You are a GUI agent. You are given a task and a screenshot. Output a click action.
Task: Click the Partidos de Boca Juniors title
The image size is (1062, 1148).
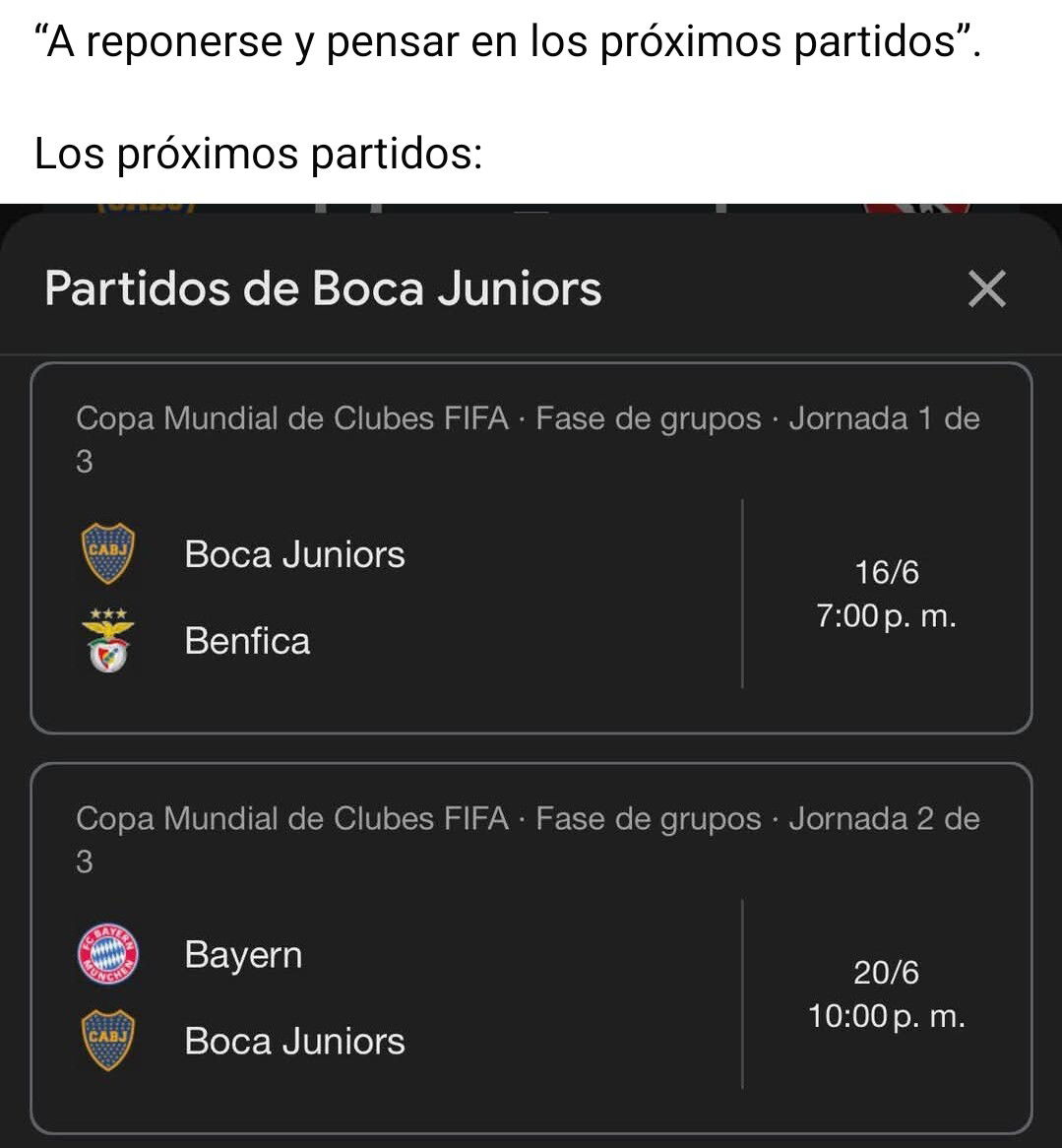[323, 288]
